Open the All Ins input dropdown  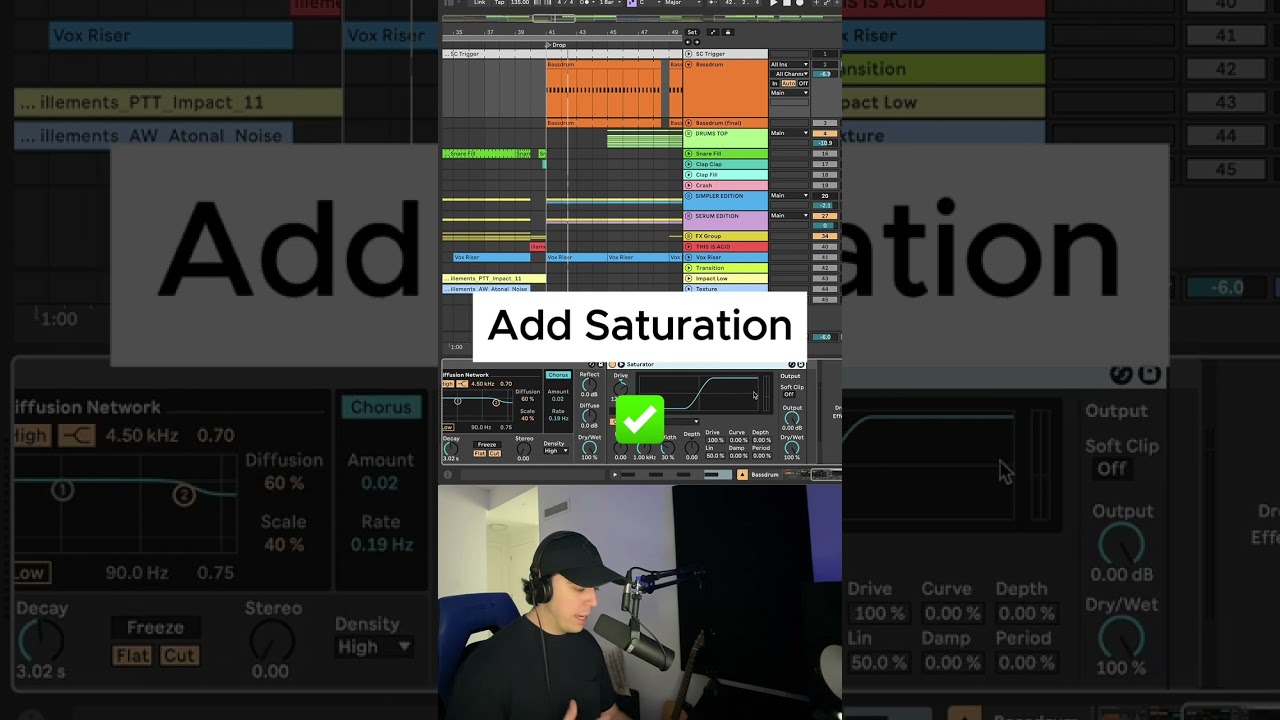pos(789,64)
